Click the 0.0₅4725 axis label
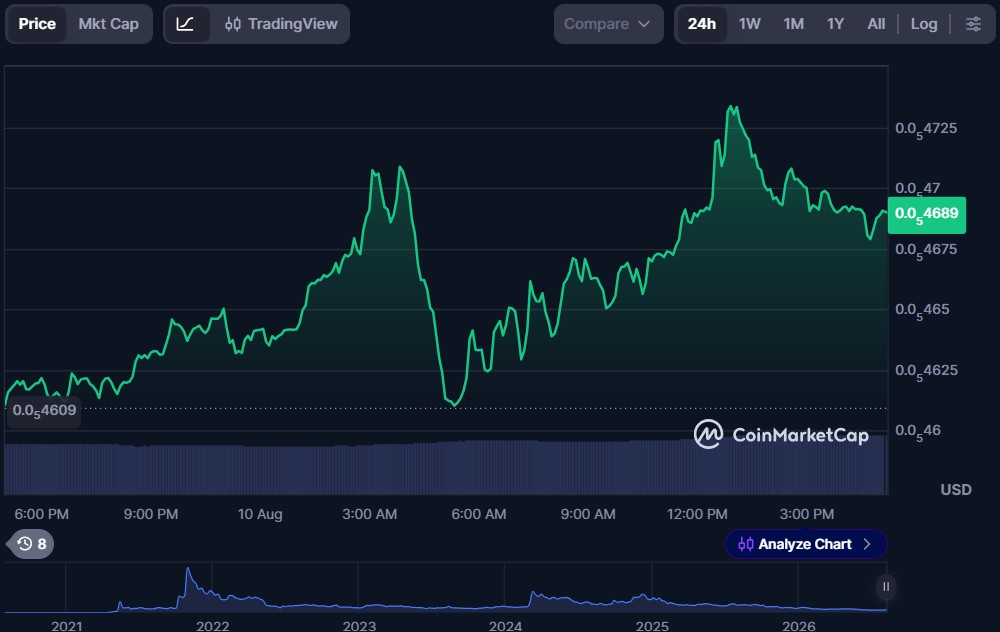 click(926, 129)
